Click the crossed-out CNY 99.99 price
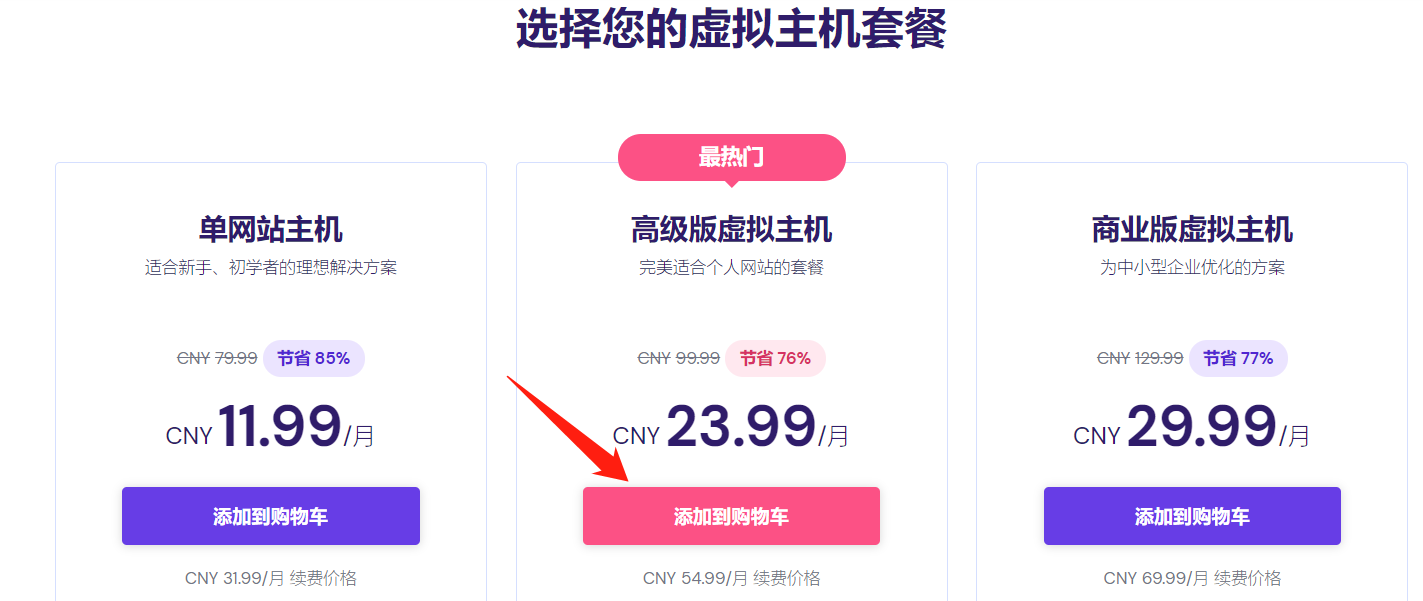The image size is (1423, 601). pyautogui.click(x=678, y=358)
